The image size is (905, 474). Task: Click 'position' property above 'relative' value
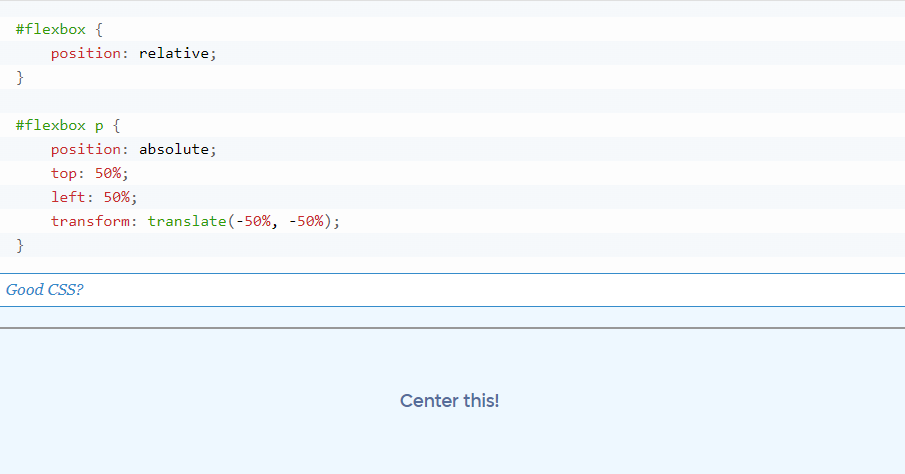[x=85, y=53]
